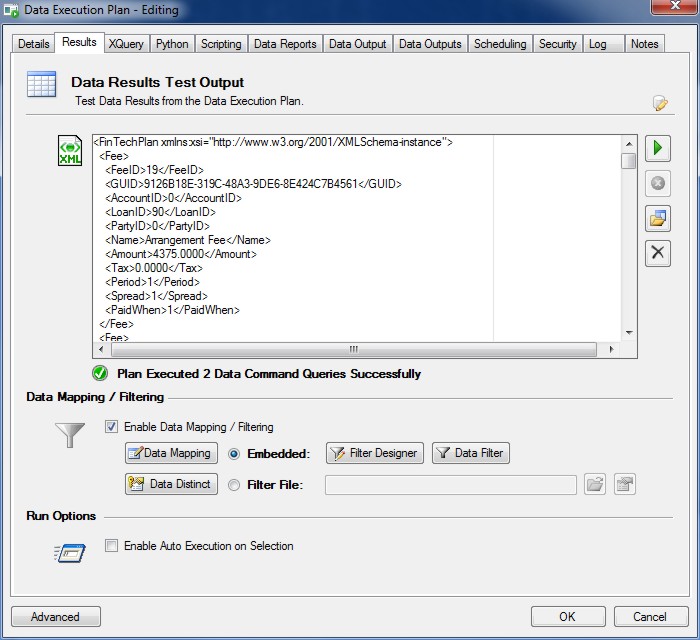
Task: Select the Embedded radio button
Action: point(234,454)
